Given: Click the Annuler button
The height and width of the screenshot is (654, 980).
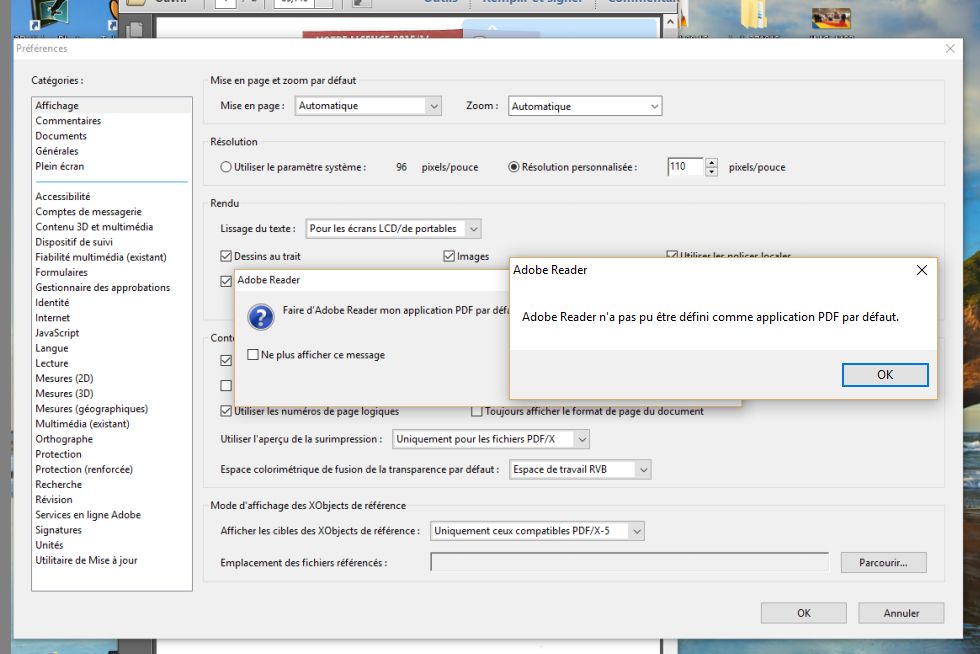Looking at the screenshot, I should tap(901, 613).
